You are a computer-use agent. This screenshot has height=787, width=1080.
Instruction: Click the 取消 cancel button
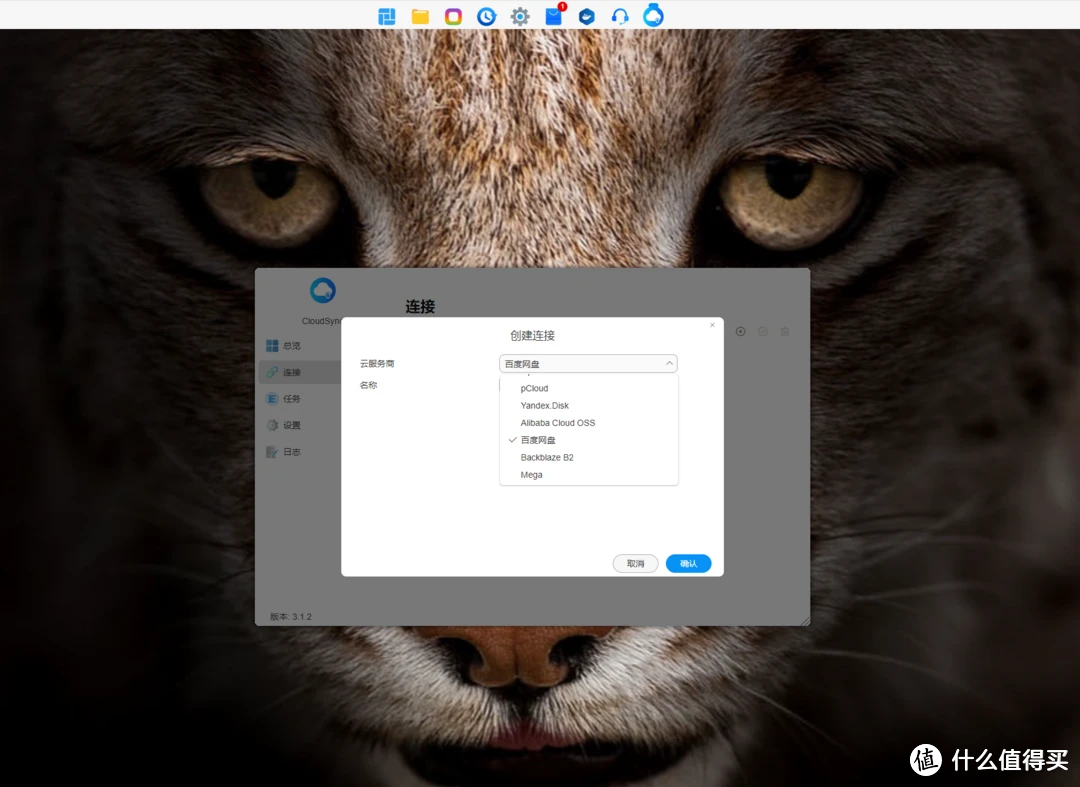[635, 564]
